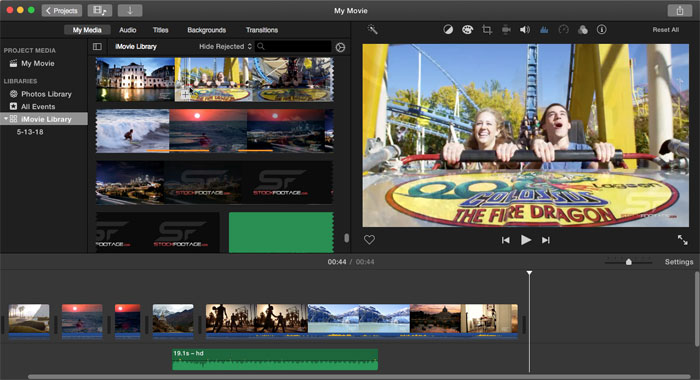The height and width of the screenshot is (380, 700).
Task: Select the mountain temple timeline clip
Action: point(173,321)
